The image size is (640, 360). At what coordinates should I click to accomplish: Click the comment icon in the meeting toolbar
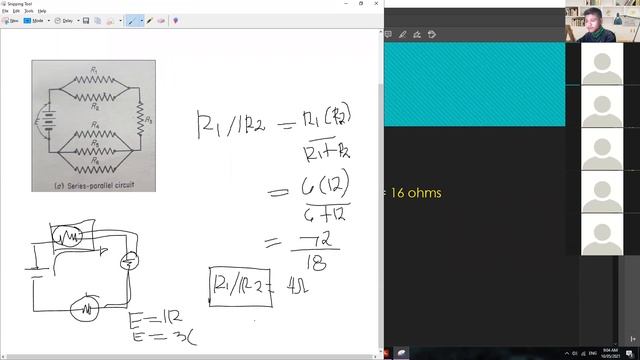(x=388, y=34)
